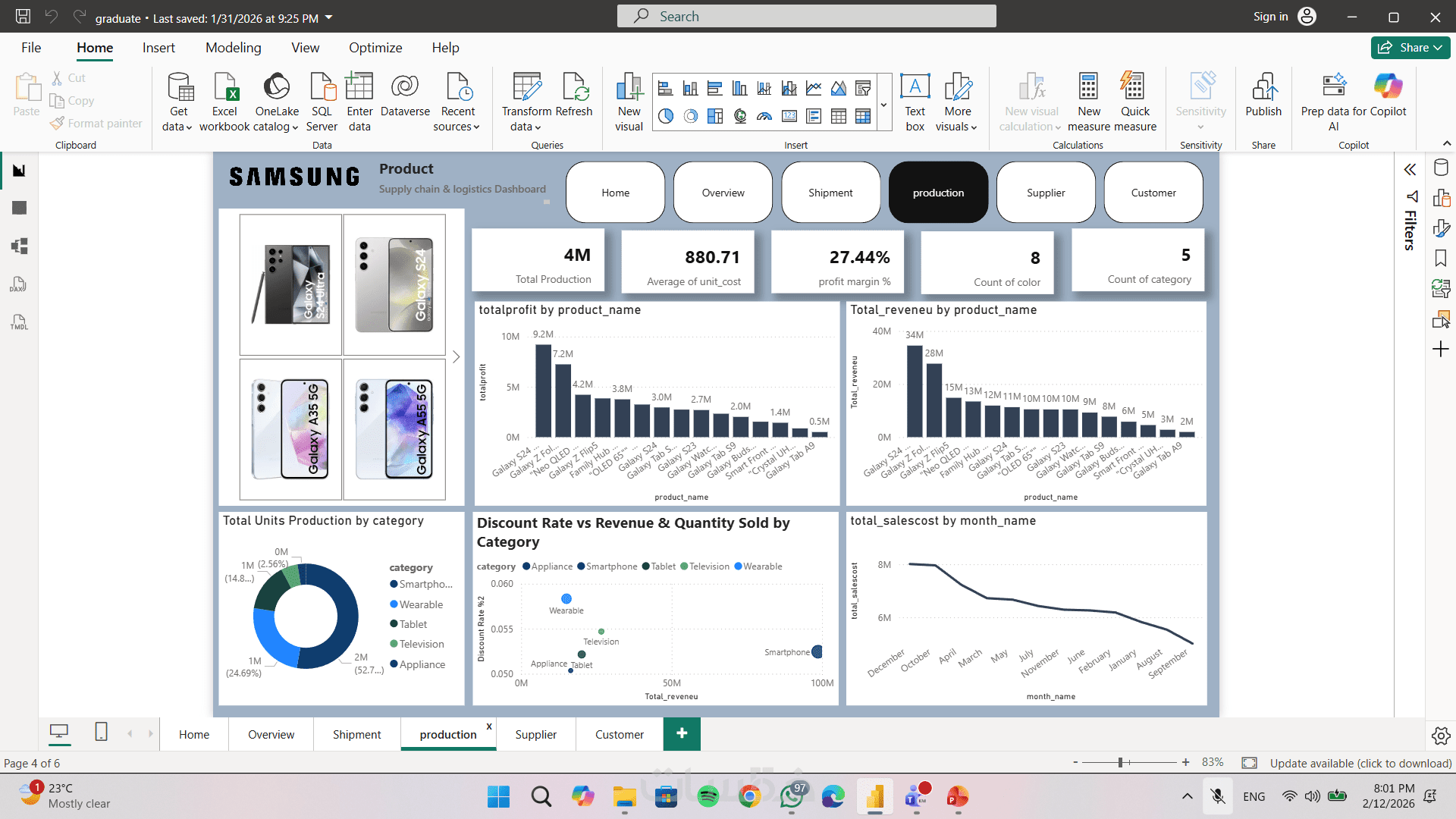Switch to the Supplier page tab
The height and width of the screenshot is (819, 1456).
(535, 734)
